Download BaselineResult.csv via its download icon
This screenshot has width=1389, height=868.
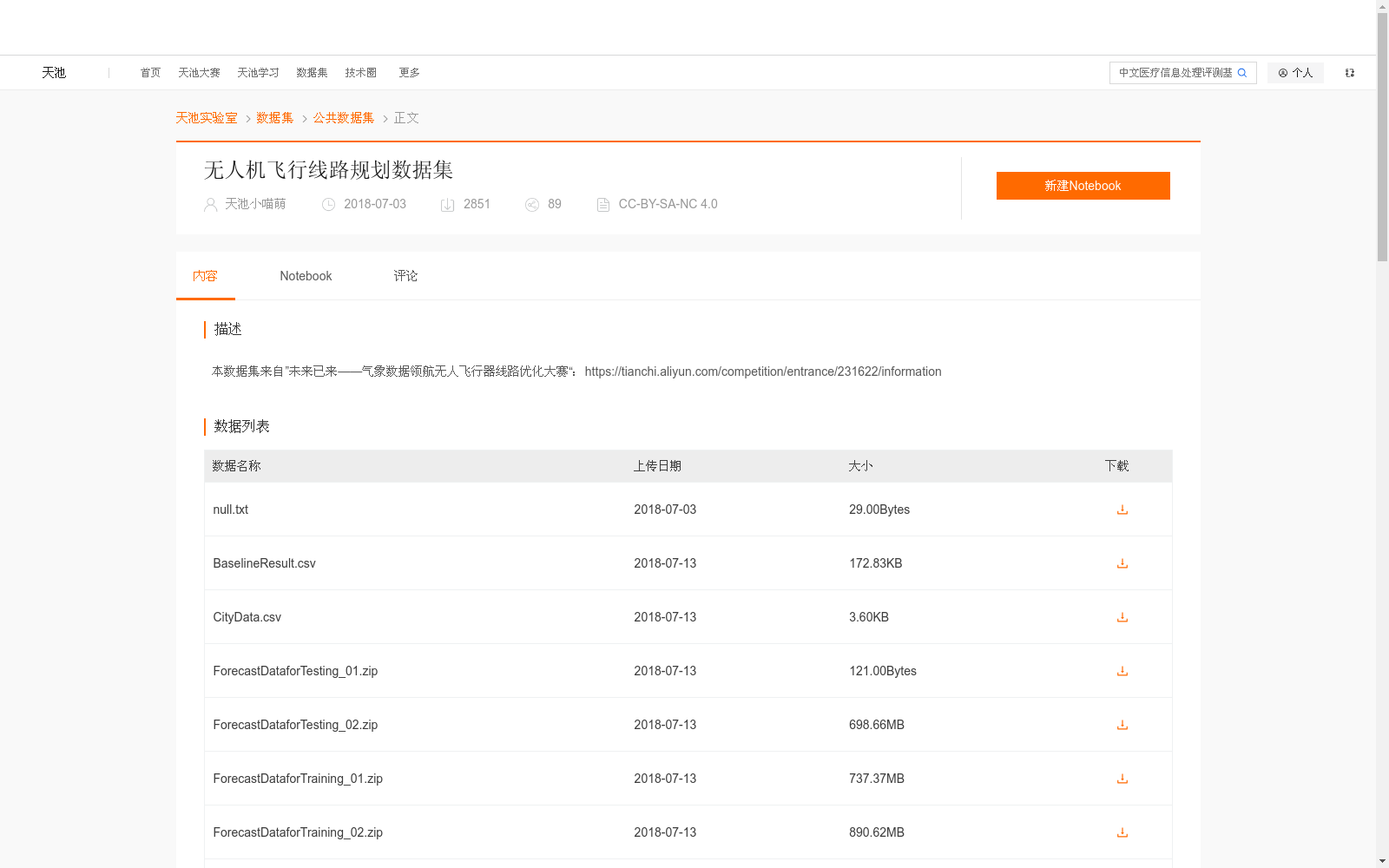coord(1122,563)
